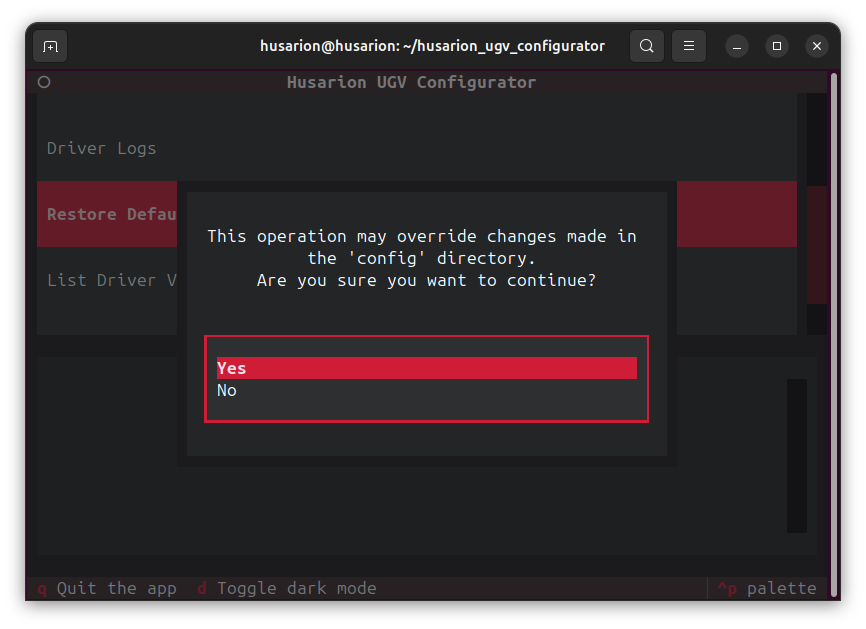This screenshot has width=866, height=629.
Task: Click the window title 'husarion@husarion: ~/husarion_ugv_configurator'
Action: point(432,46)
